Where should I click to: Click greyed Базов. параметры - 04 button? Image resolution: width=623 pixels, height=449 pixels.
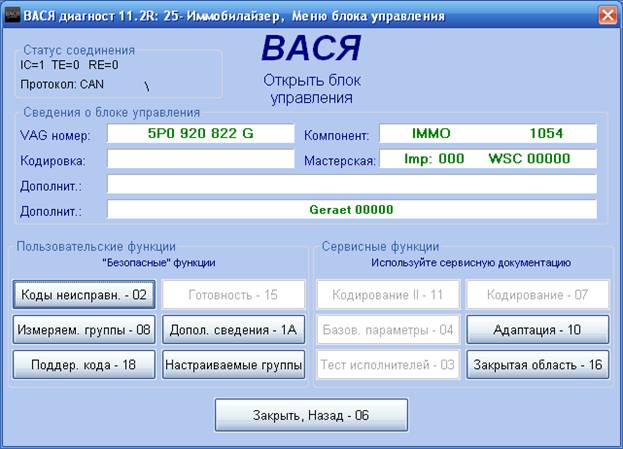point(388,329)
